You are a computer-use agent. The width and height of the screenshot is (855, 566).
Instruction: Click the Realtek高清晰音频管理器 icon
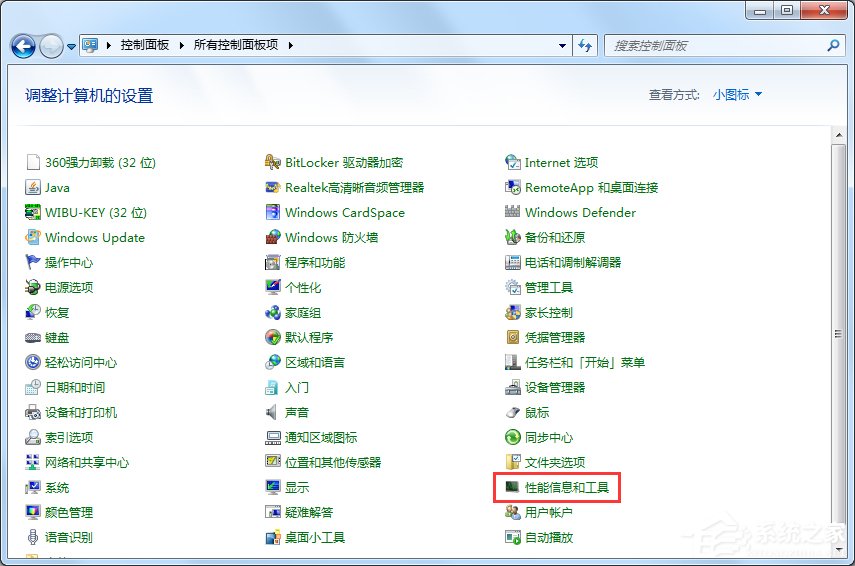coord(273,188)
